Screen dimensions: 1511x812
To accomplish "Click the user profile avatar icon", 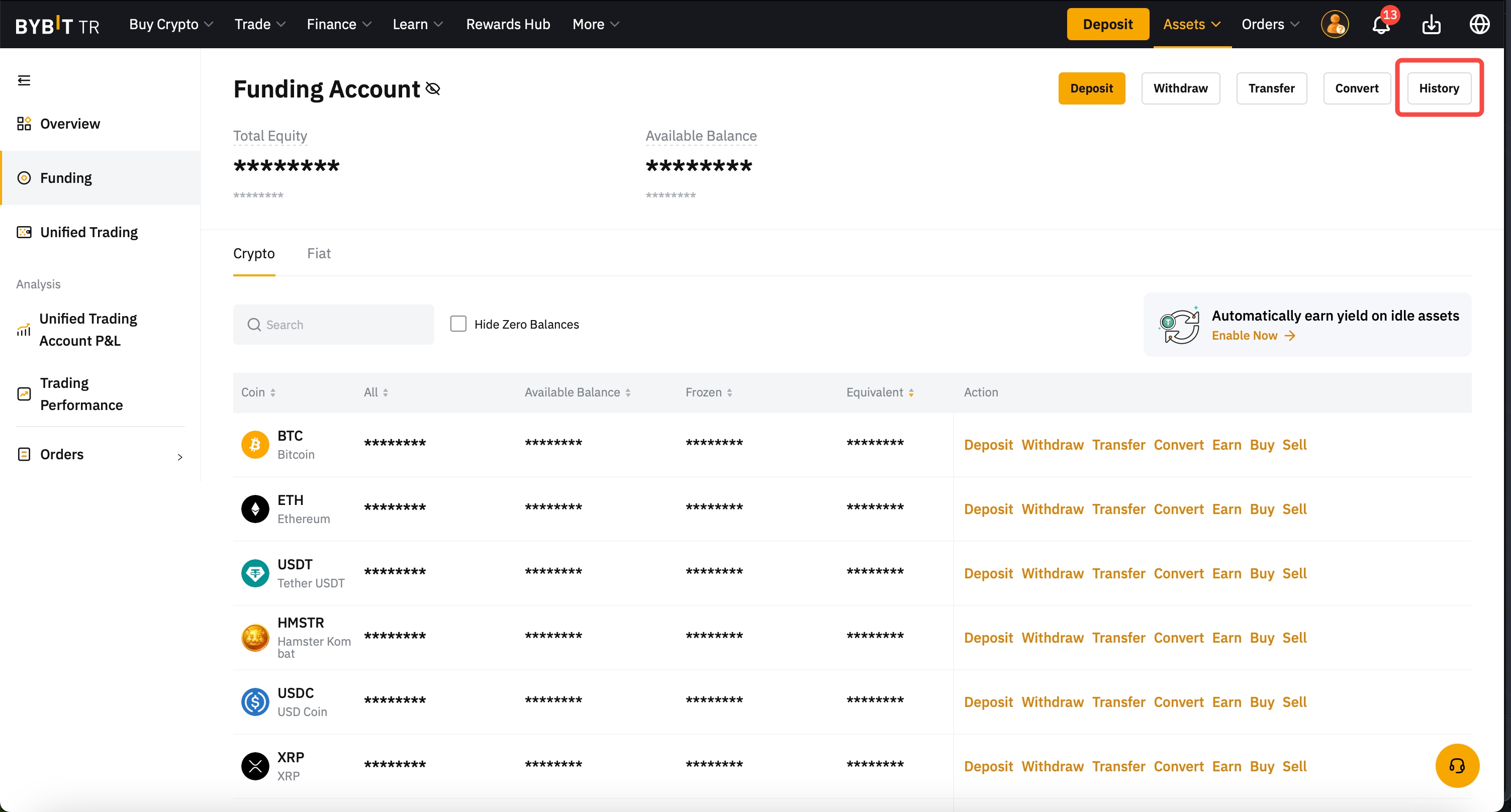I will click(x=1335, y=25).
